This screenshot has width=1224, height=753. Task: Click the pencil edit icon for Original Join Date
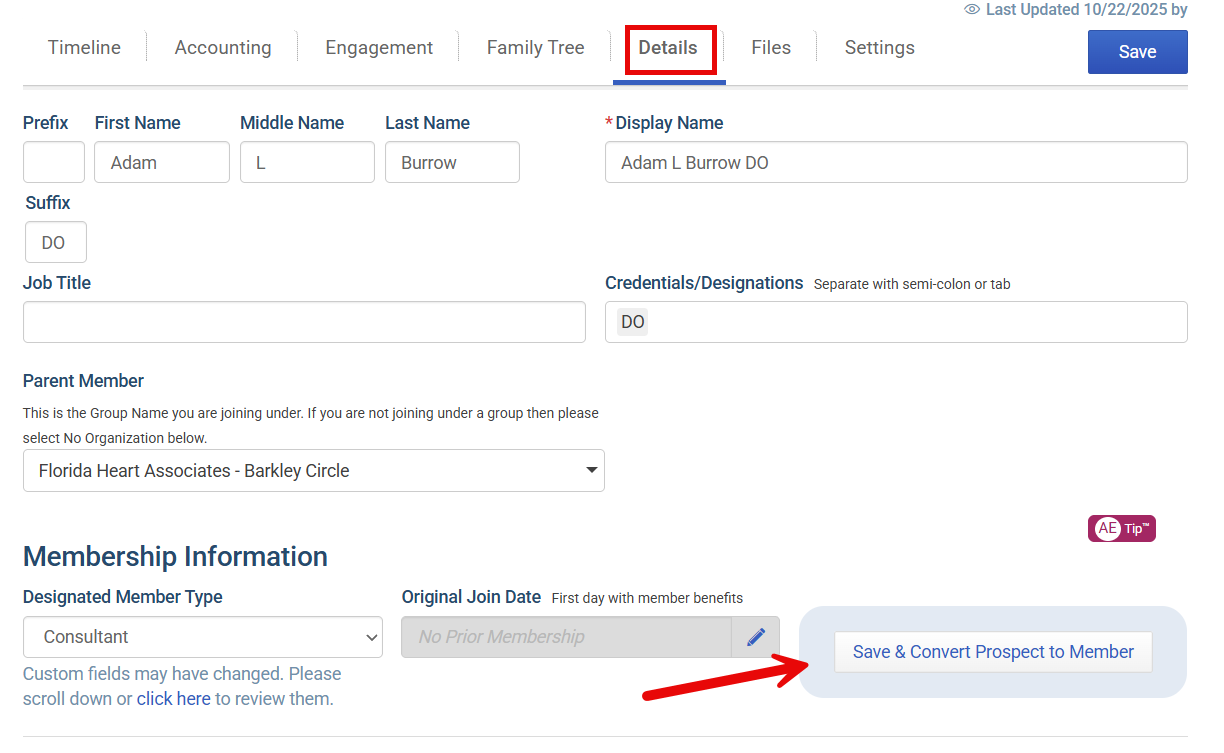(x=756, y=637)
